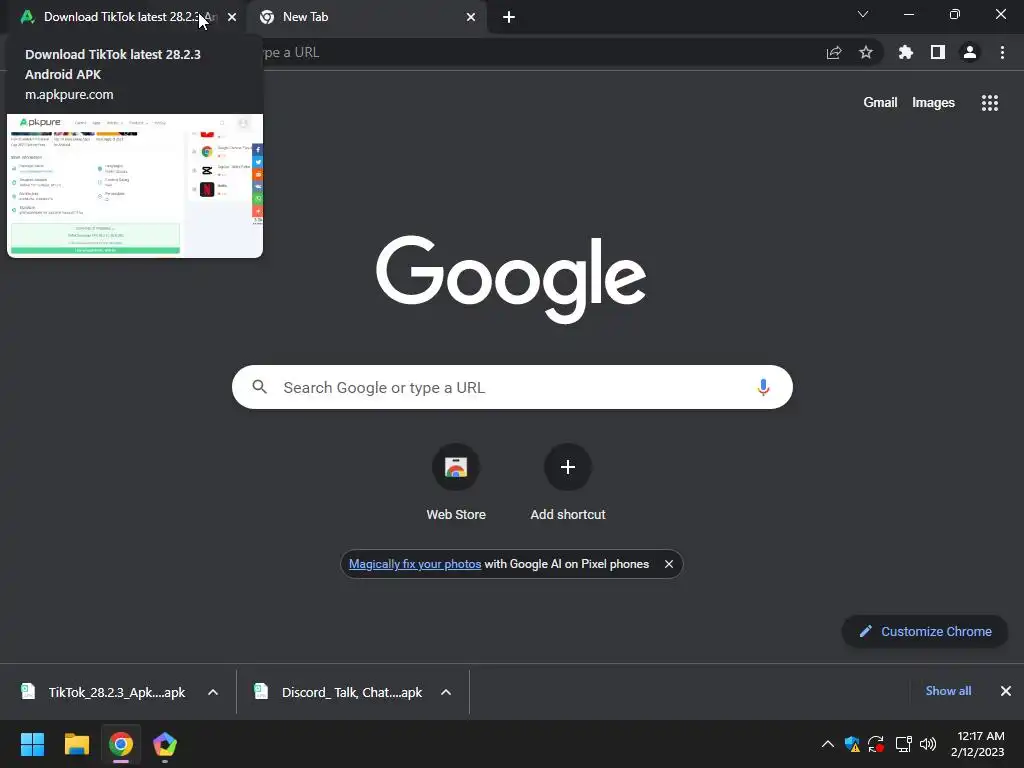The height and width of the screenshot is (768, 1024).
Task: Expand options for TikTok apk download
Action: [x=213, y=692]
